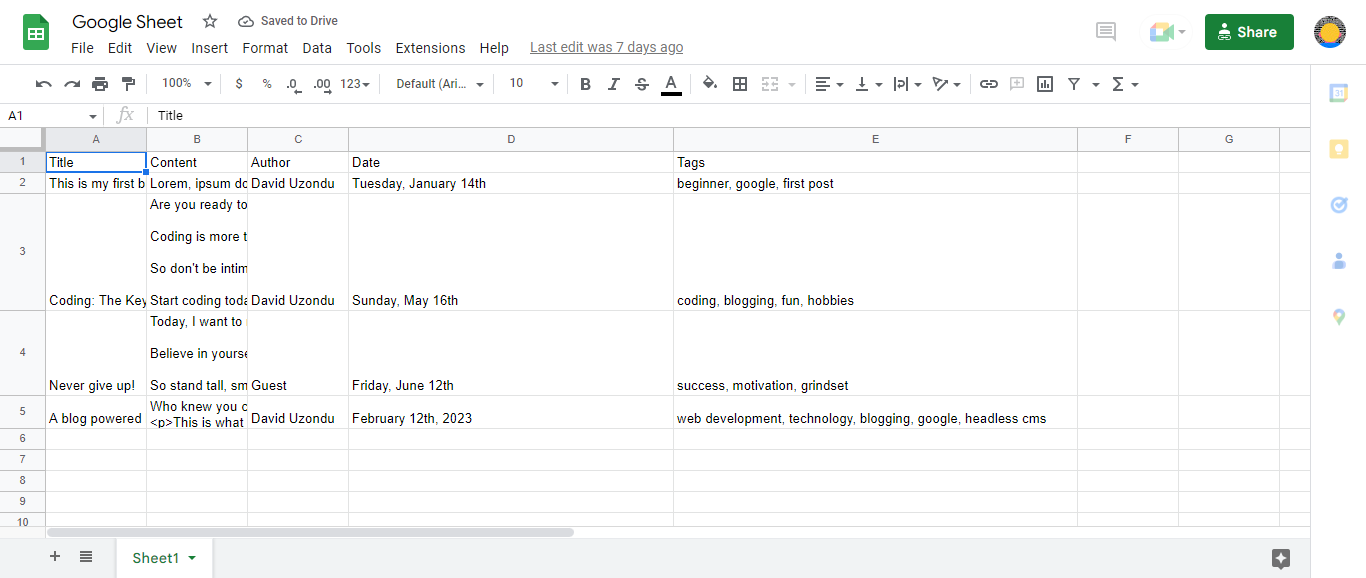Switch to the Sheet1 tab

tap(156, 558)
